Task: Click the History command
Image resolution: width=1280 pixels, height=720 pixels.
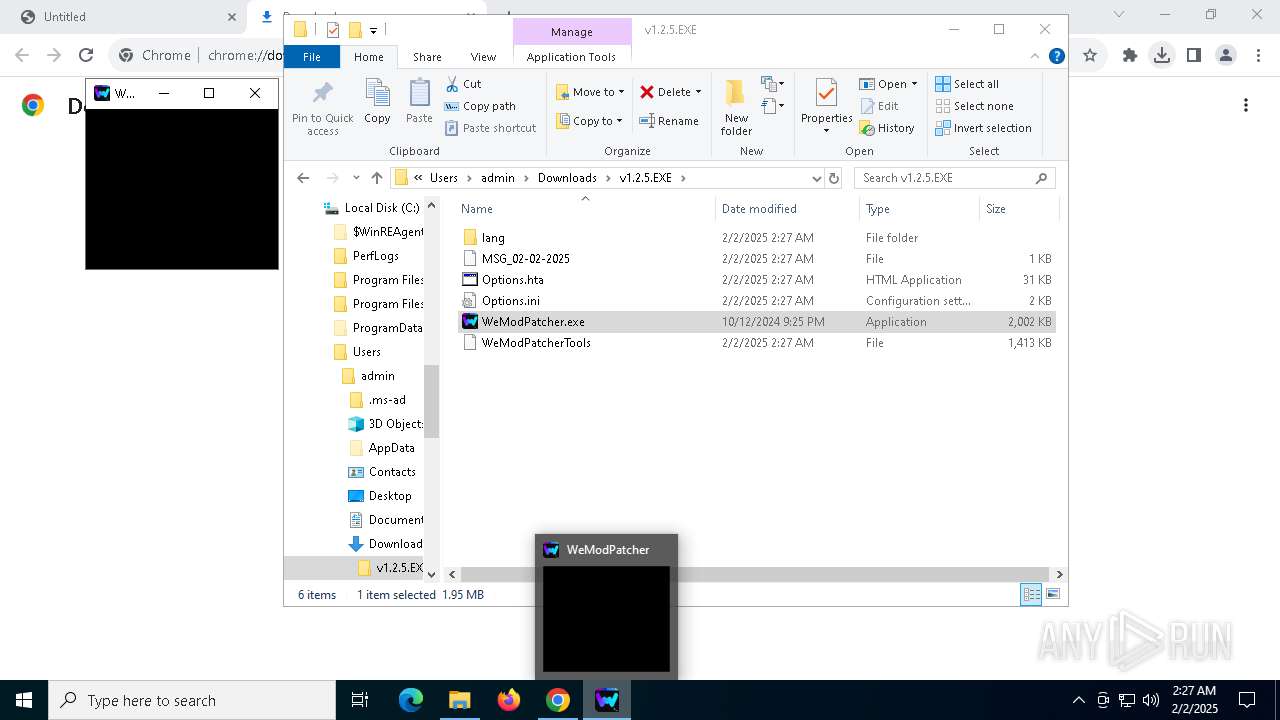Action: [x=887, y=128]
